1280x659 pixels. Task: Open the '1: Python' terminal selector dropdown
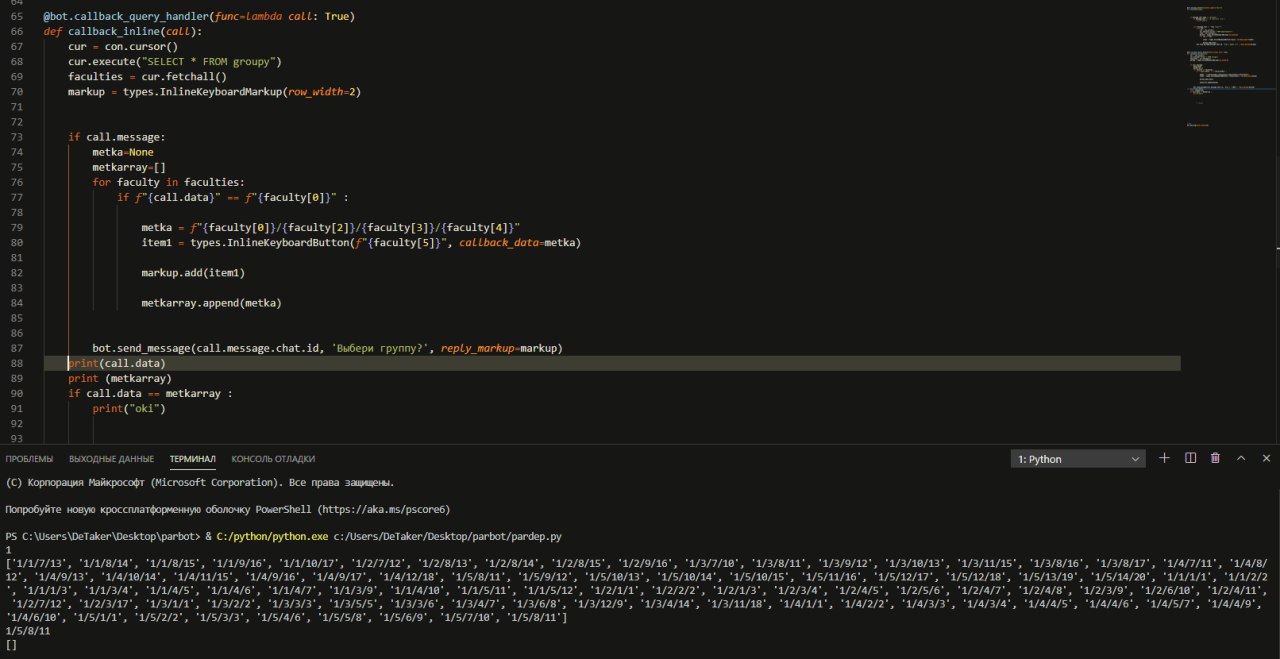pyautogui.click(x=1078, y=459)
